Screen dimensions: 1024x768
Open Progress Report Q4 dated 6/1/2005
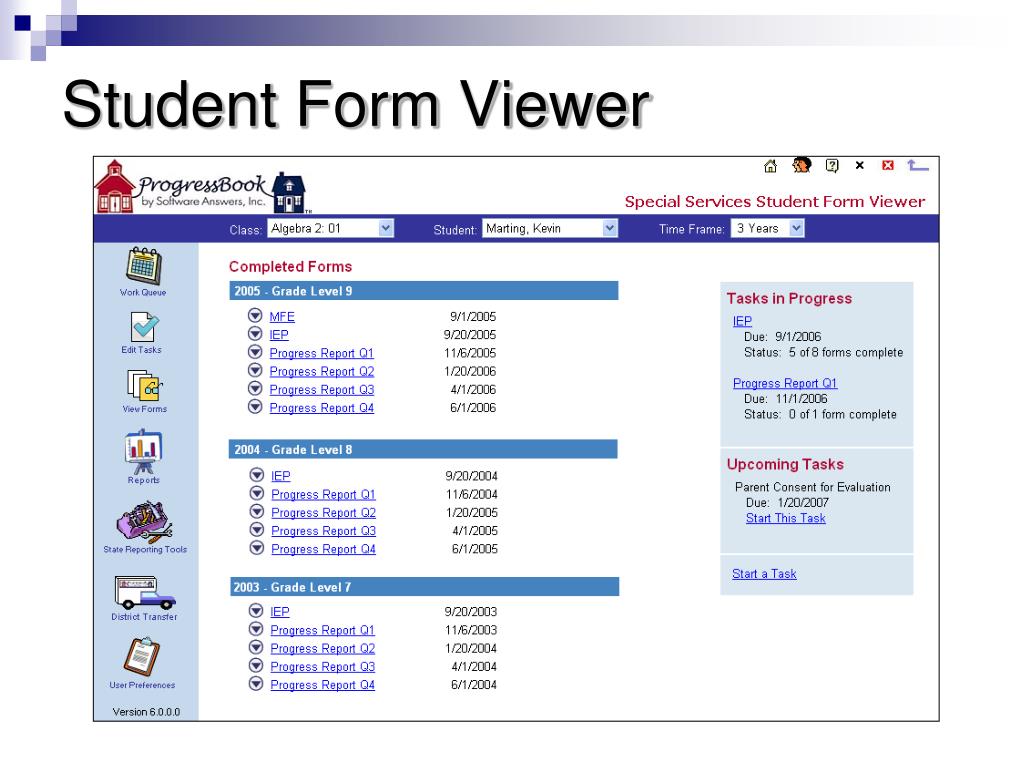coord(324,549)
